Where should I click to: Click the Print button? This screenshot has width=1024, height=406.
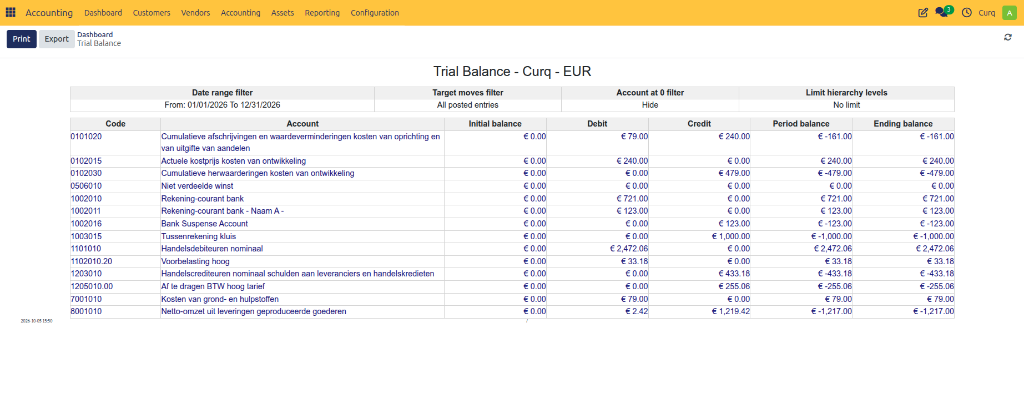[22, 39]
